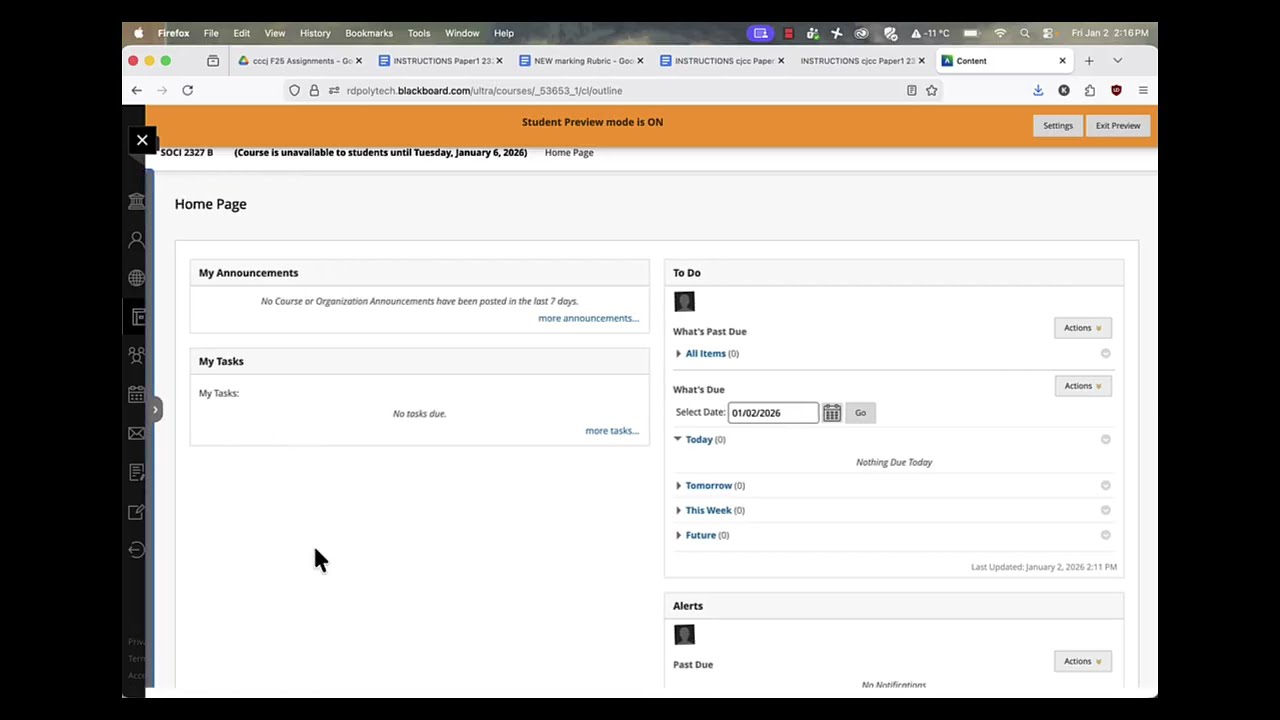Viewport: 1280px width, 720px height.
Task: Open a new tab with plus button
Action: [x=1089, y=61]
